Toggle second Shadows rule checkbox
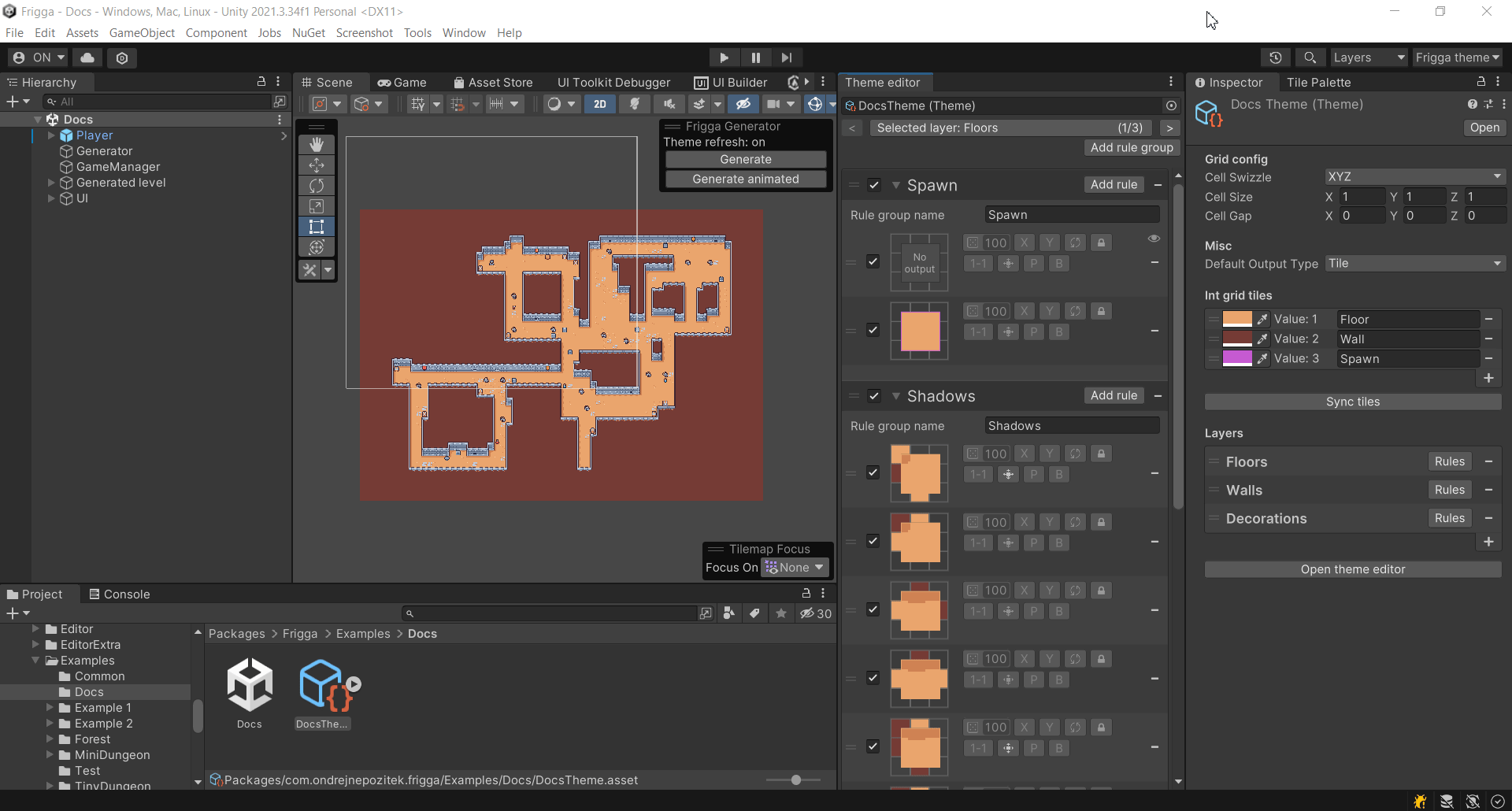Screen dimensions: 1512x811 [x=873, y=541]
